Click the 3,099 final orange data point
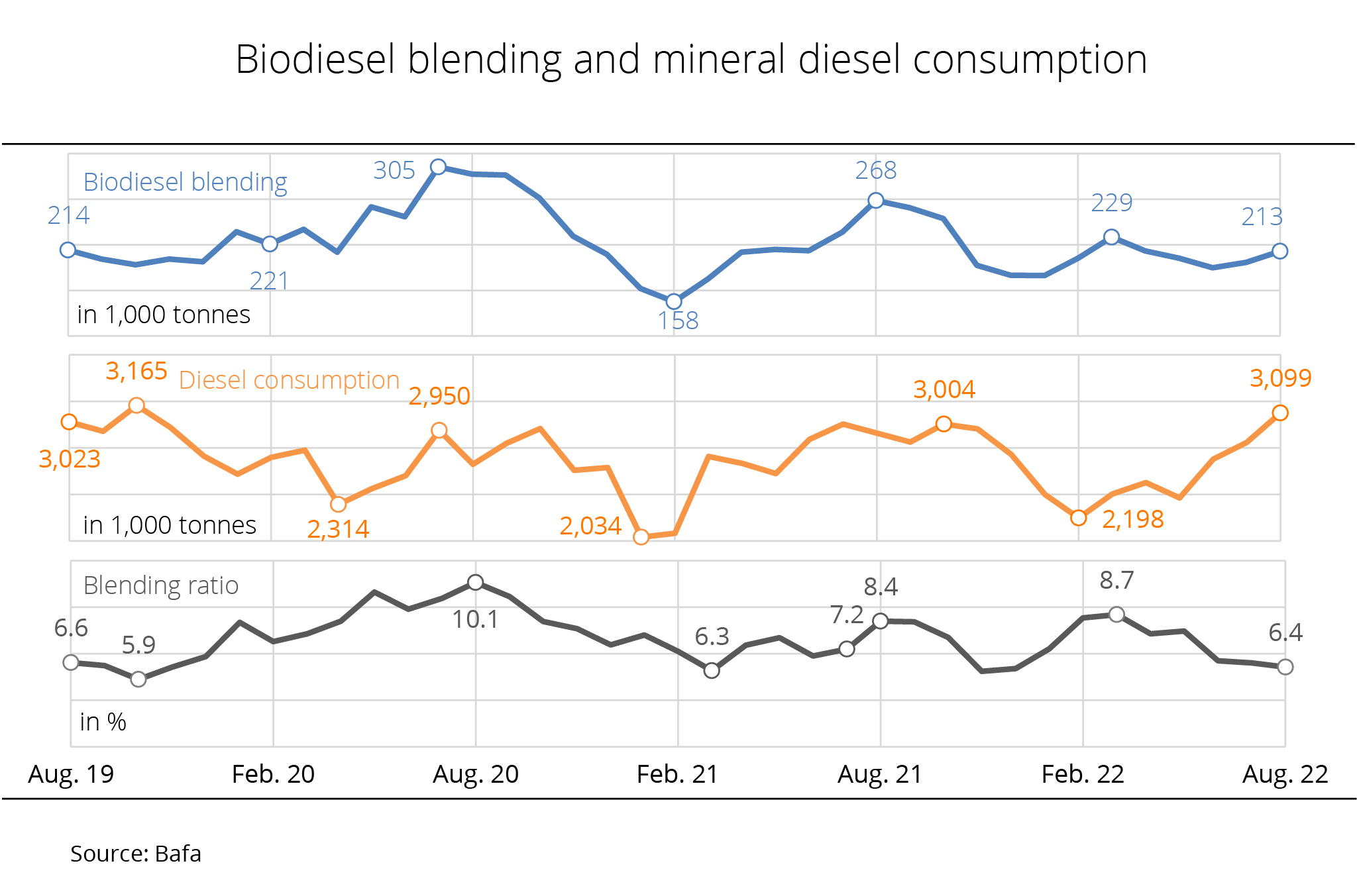The width and height of the screenshot is (1357, 896). [x=1280, y=413]
